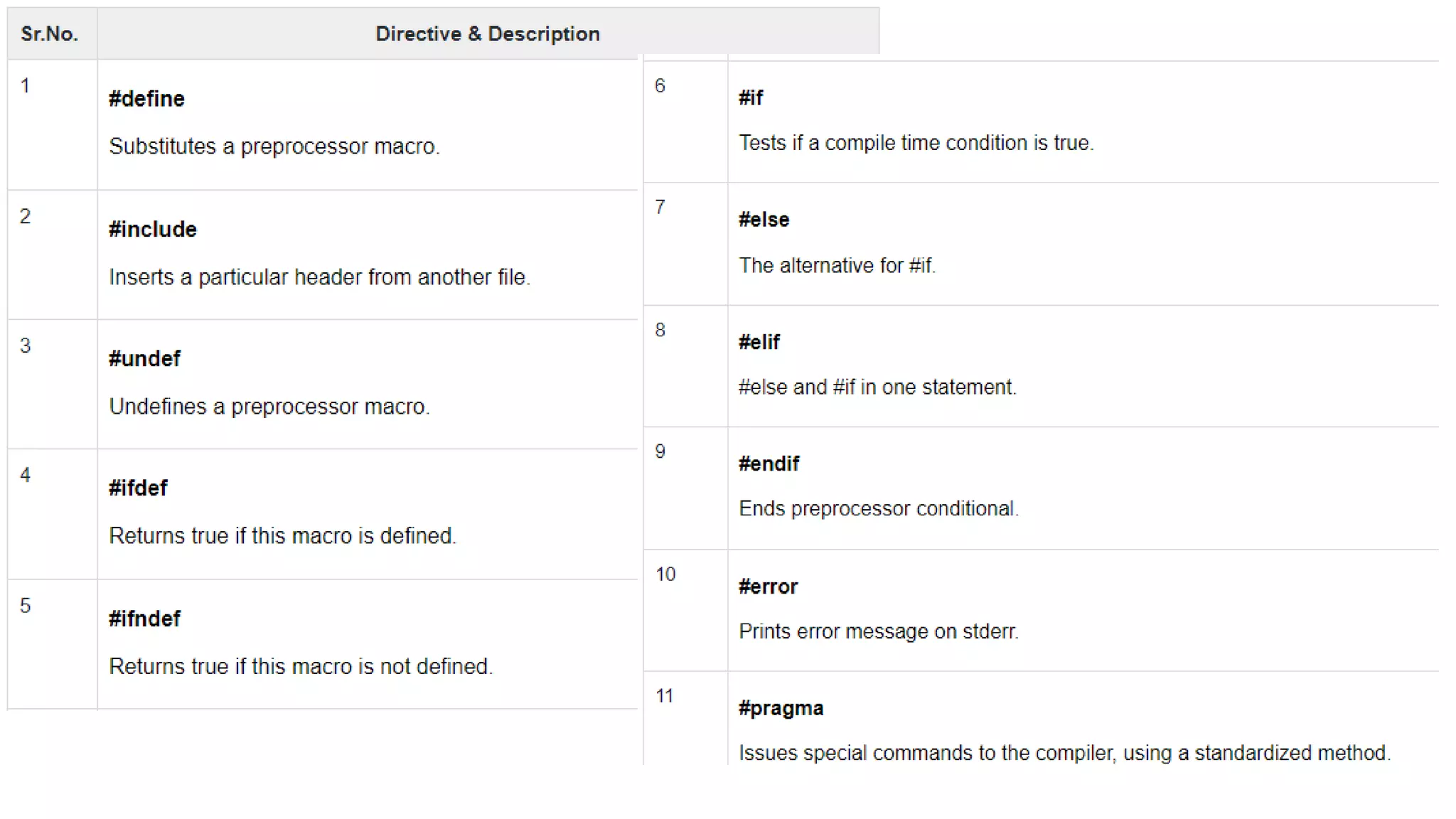Click "Inserts a particular header from another file."
Image resolution: width=1456 pixels, height=819 pixels.
[319, 277]
